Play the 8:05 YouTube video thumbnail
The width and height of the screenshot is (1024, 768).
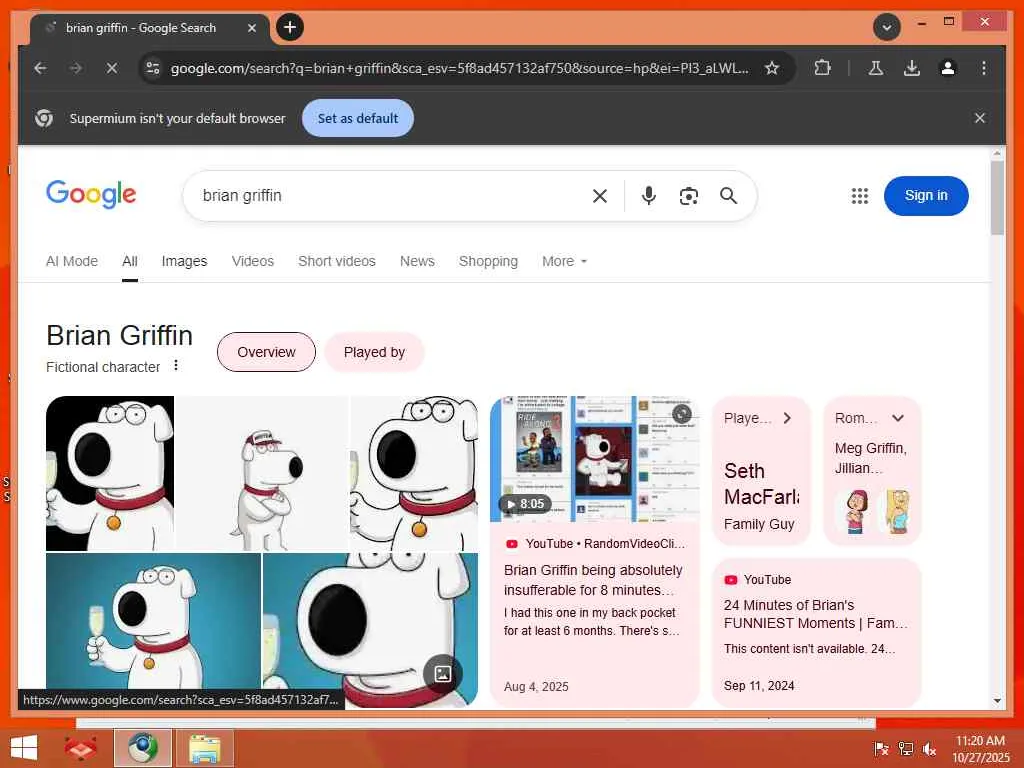[x=594, y=458]
